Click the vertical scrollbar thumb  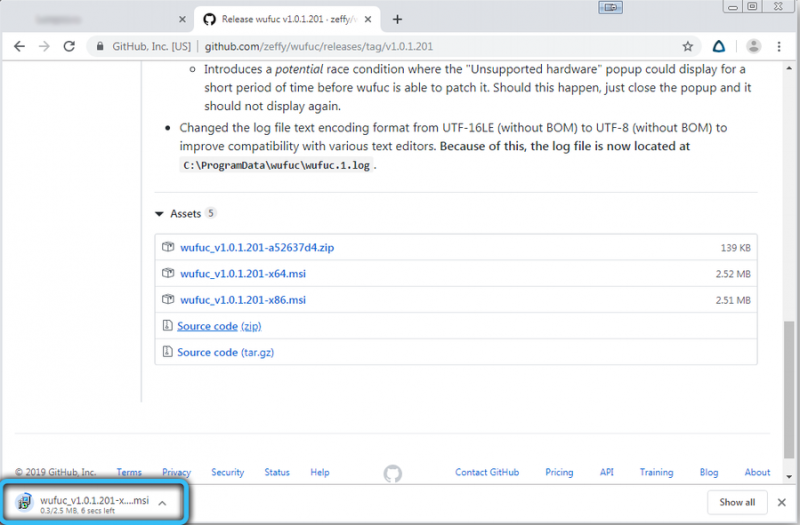point(789,390)
